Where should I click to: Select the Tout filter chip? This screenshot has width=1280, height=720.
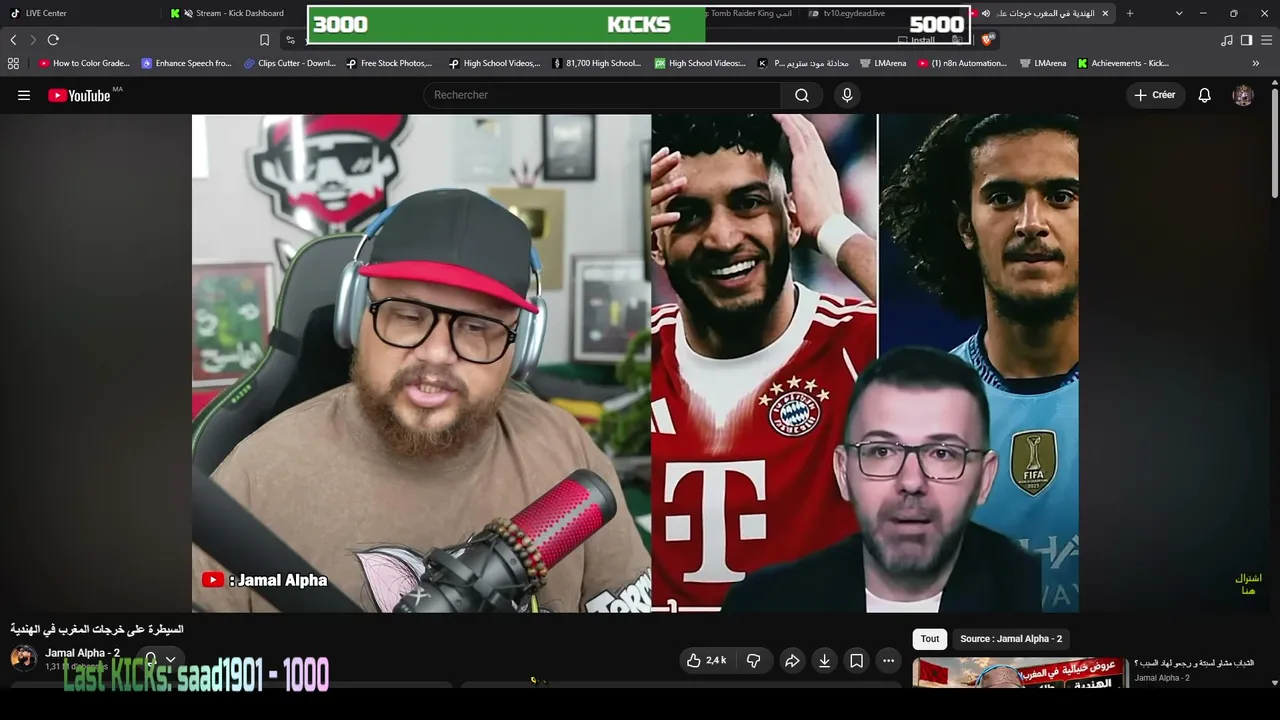pyautogui.click(x=930, y=639)
